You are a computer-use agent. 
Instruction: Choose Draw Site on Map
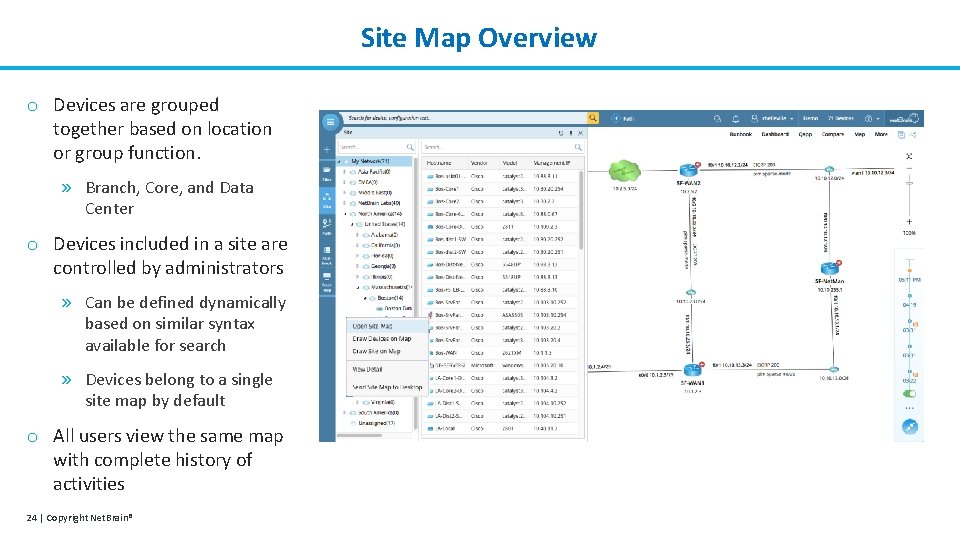[x=388, y=351]
